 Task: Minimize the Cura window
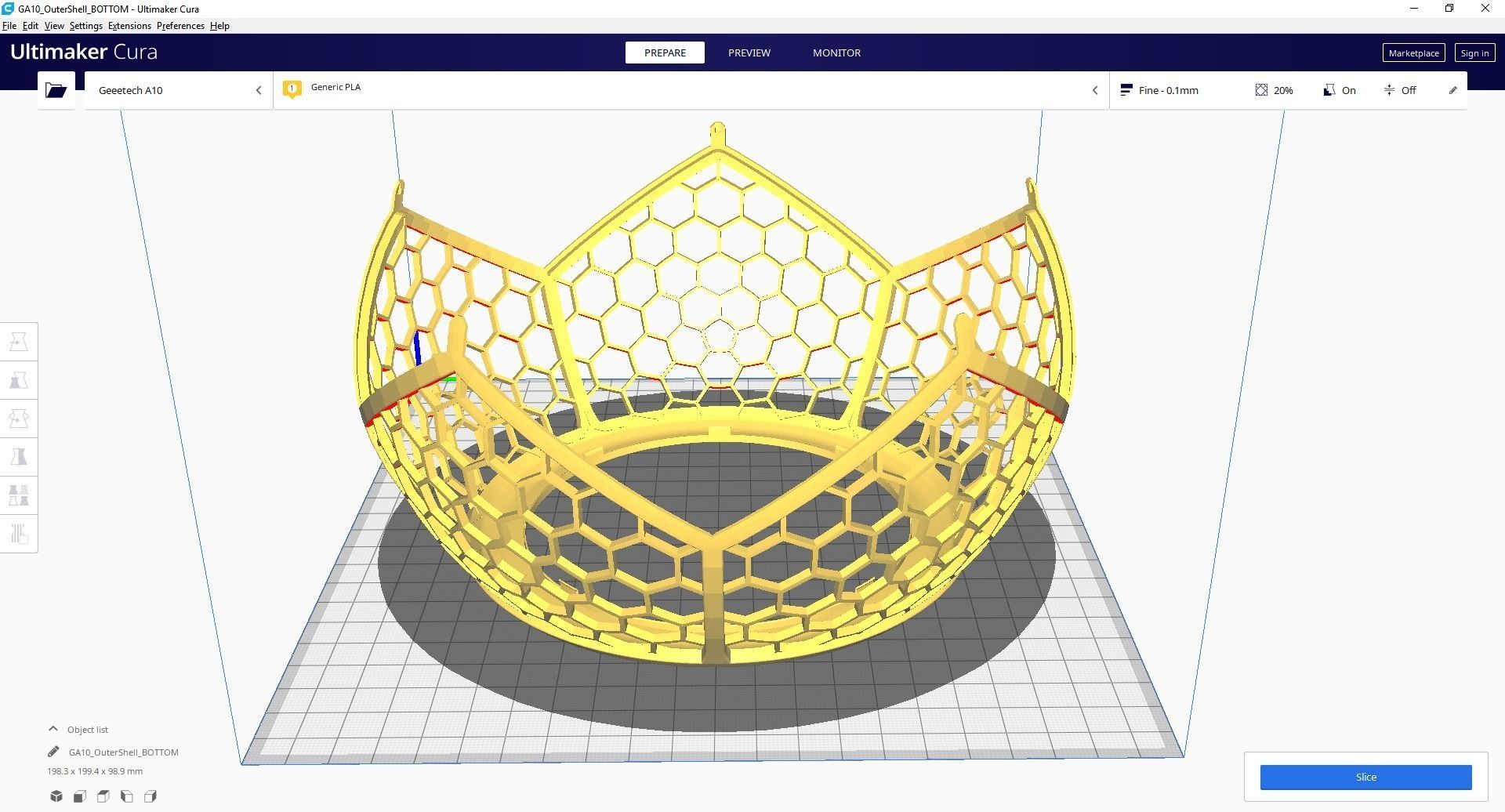coord(1414,9)
